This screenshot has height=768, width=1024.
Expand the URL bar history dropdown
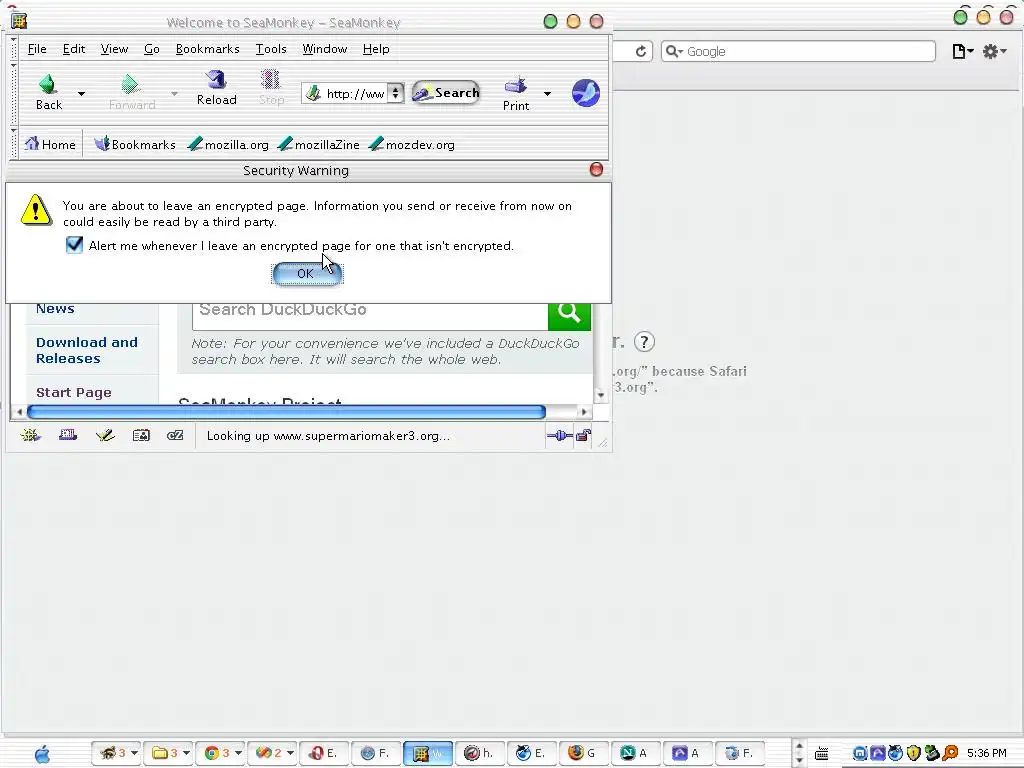[395, 93]
